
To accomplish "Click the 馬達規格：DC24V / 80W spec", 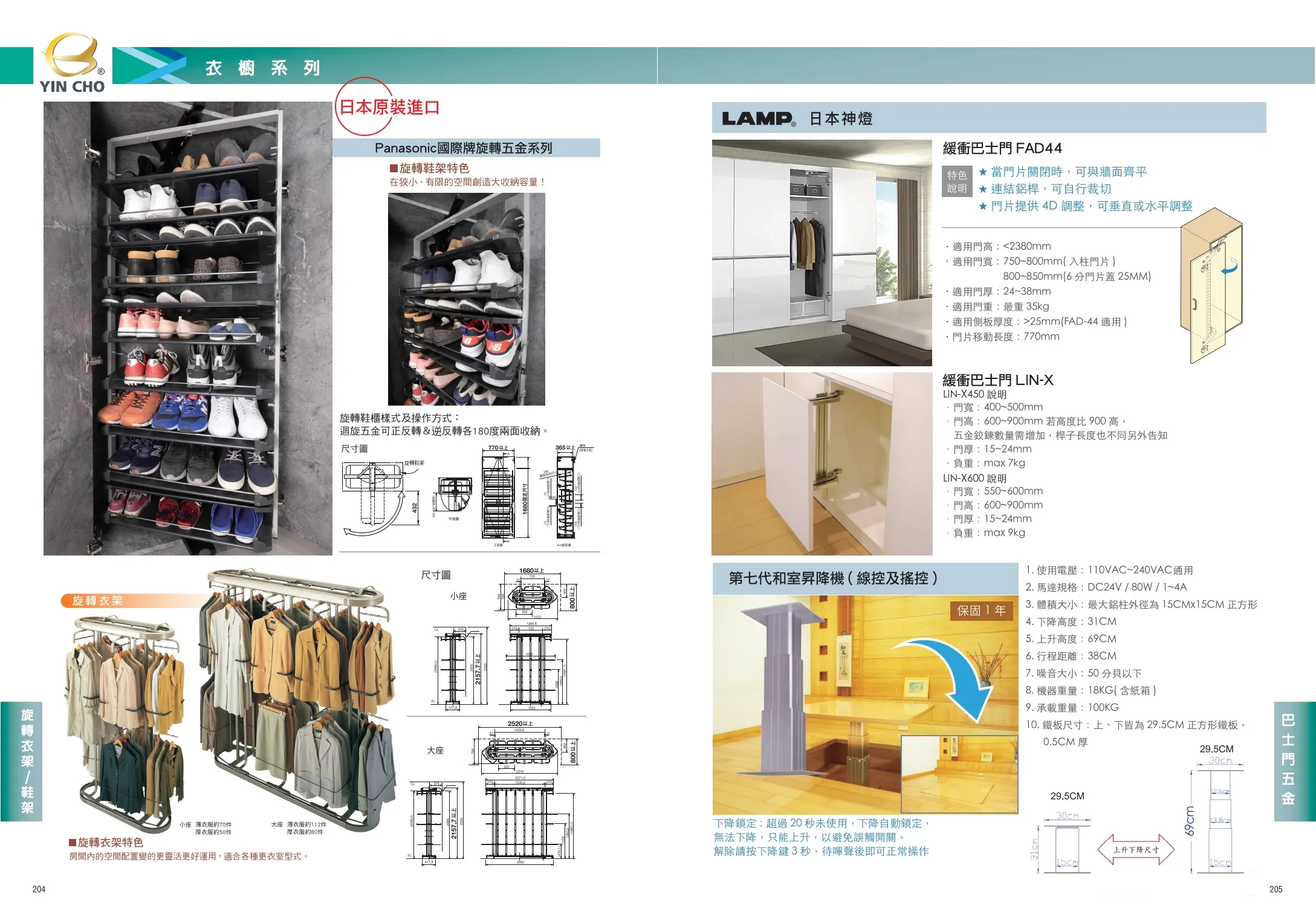I will click(1106, 587).
